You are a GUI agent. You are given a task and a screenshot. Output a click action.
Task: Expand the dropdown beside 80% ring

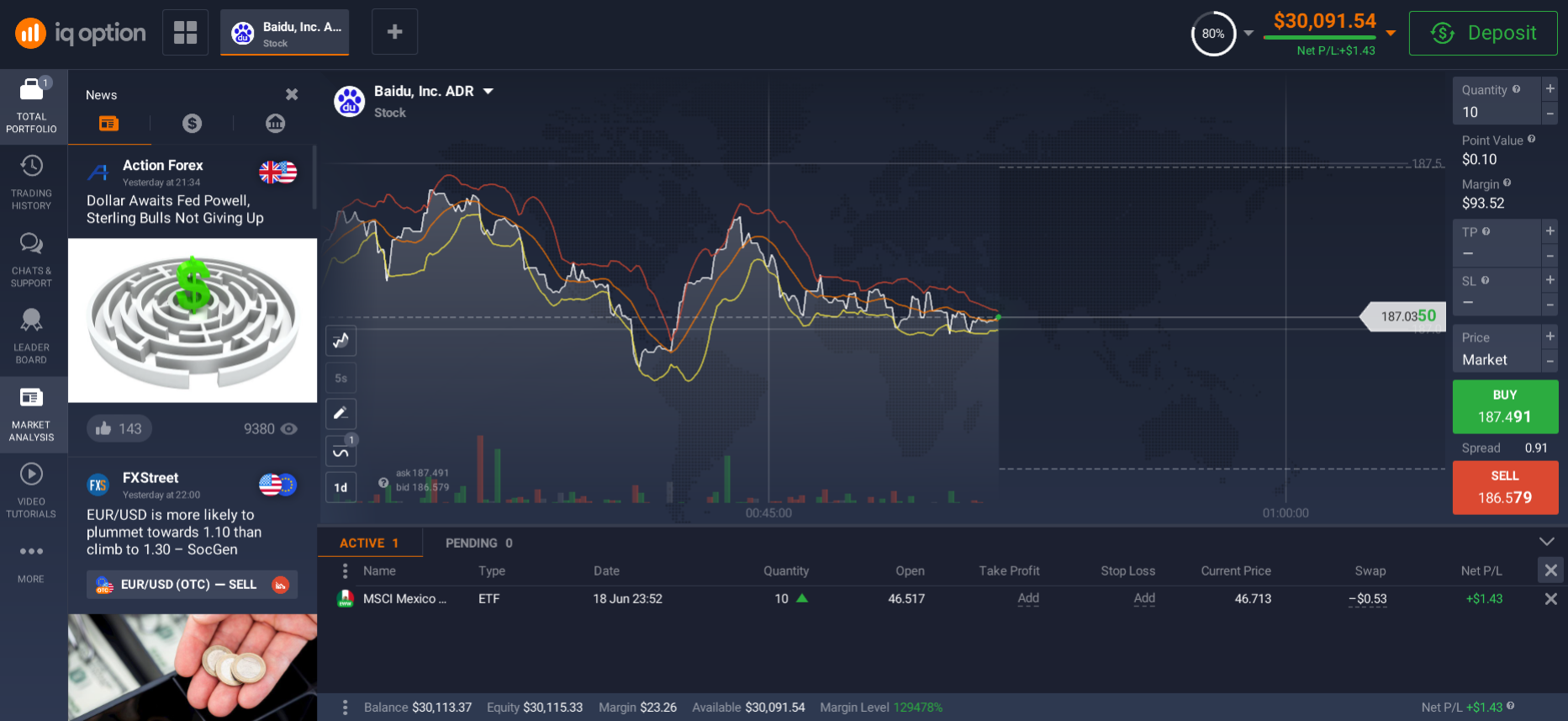click(x=1249, y=34)
